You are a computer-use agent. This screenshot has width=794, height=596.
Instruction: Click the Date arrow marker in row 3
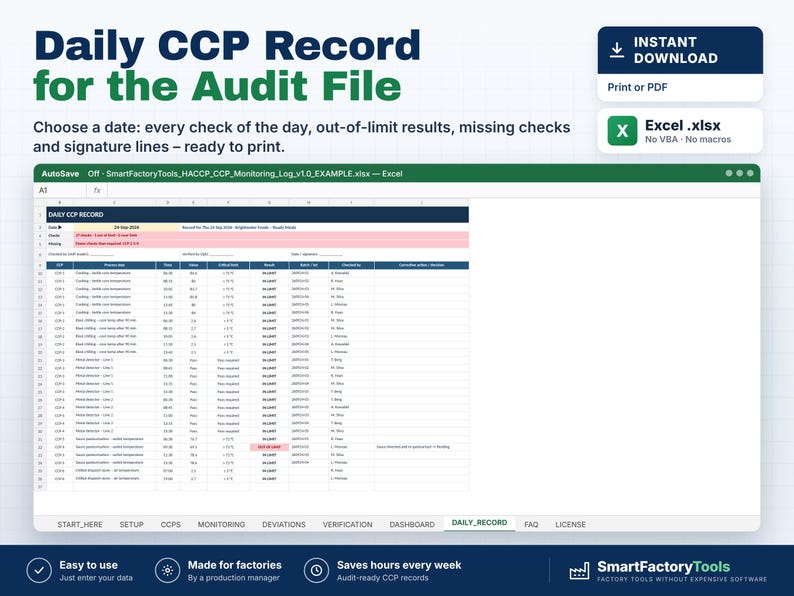[x=60, y=227]
